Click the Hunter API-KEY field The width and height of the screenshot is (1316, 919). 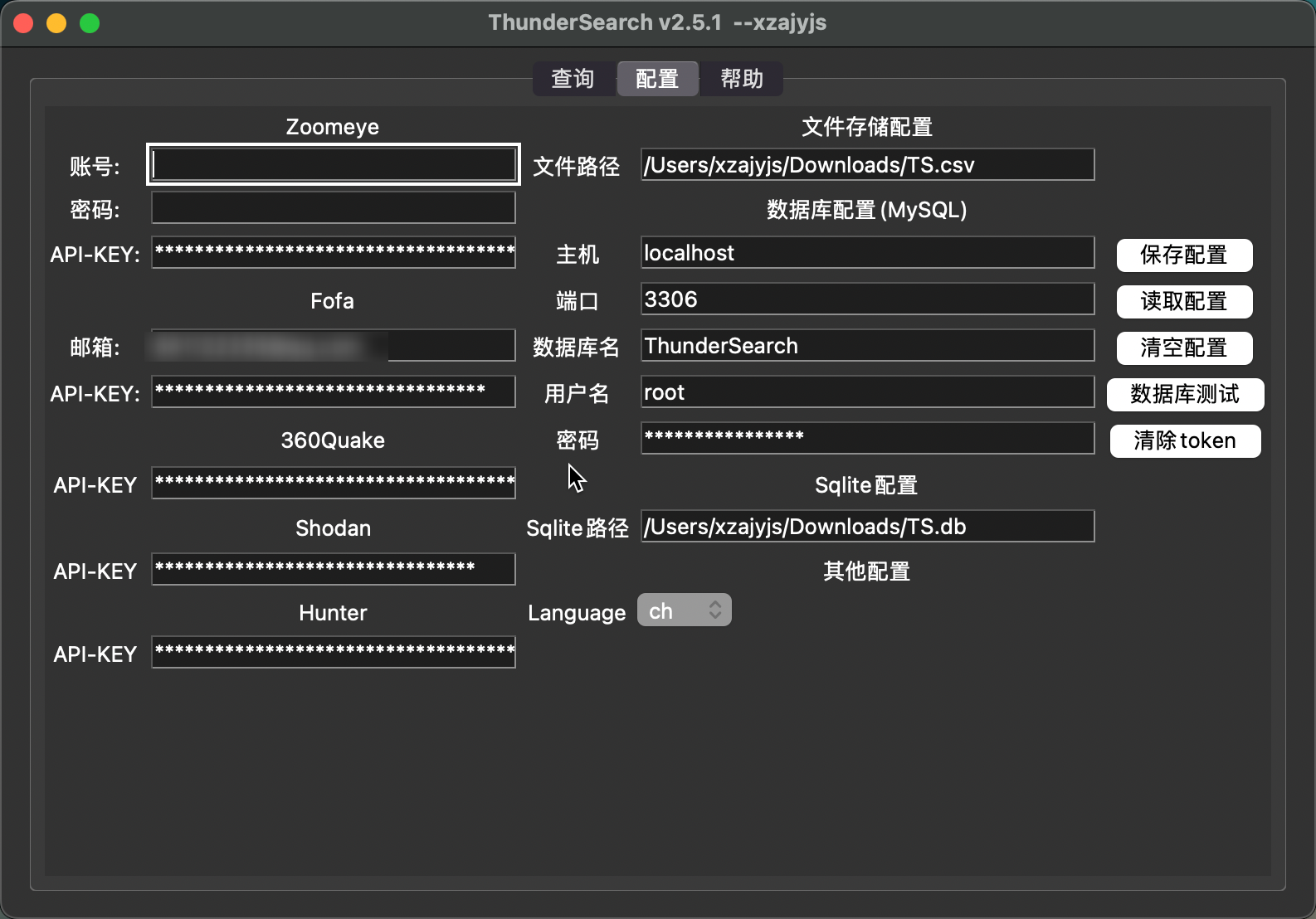pos(334,652)
